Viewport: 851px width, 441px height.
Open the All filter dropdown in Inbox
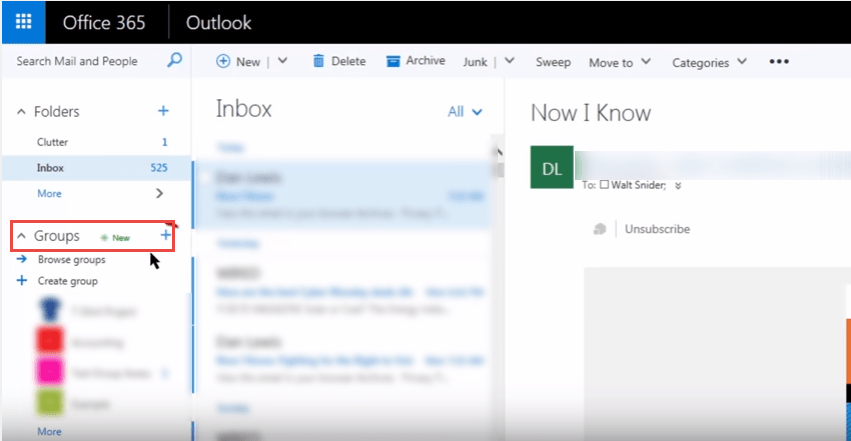click(465, 112)
